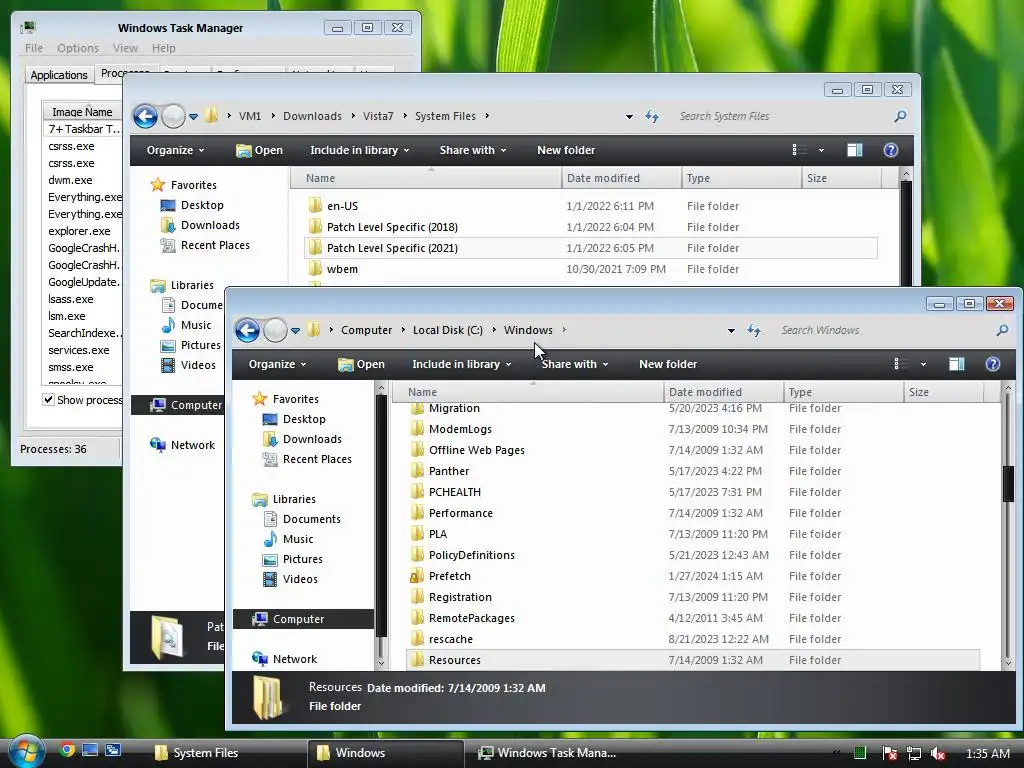1024x768 pixels.
Task: Click Windows folder vertical scrollbar thumb
Action: pos(1008,484)
